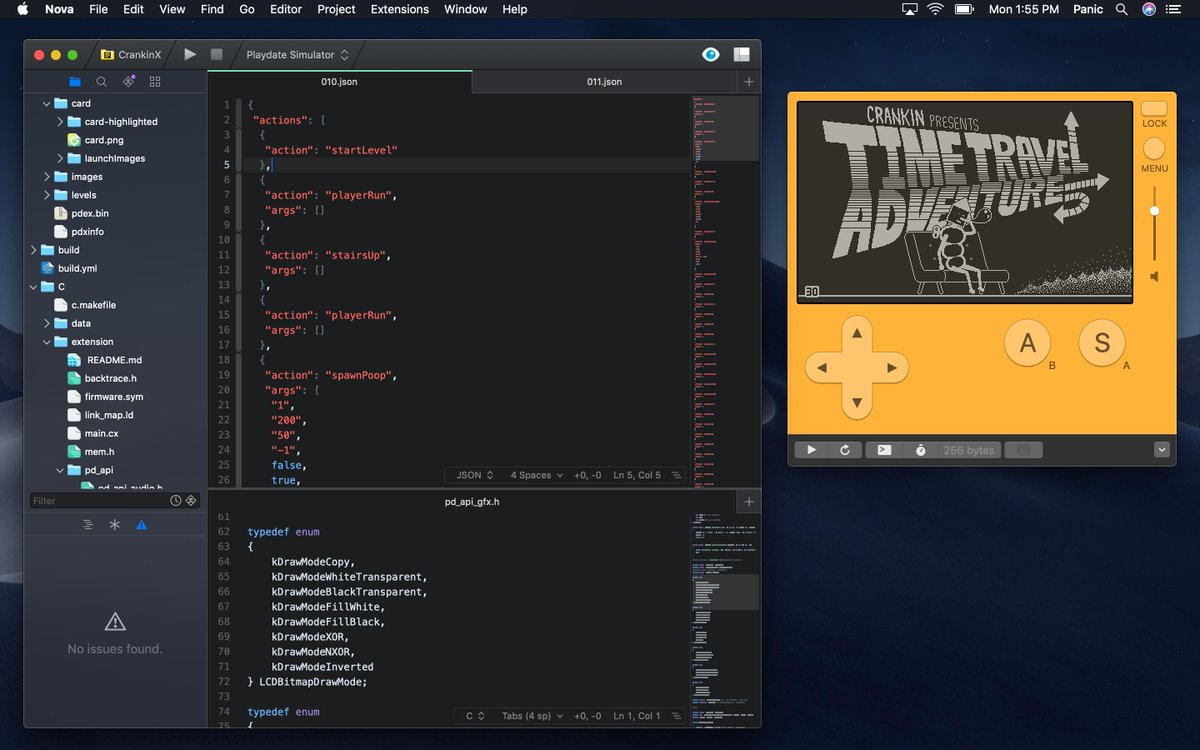This screenshot has height=750, width=1200.
Task: Change the Tabs (4 sp) indentation setting
Action: [532, 716]
